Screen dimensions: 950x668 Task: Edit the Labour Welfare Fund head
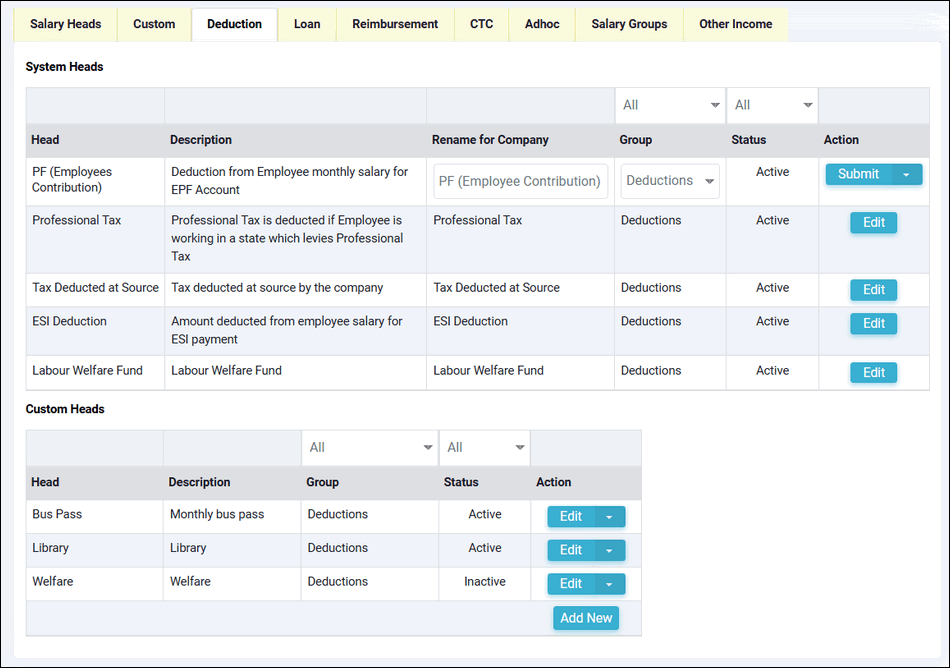(873, 372)
